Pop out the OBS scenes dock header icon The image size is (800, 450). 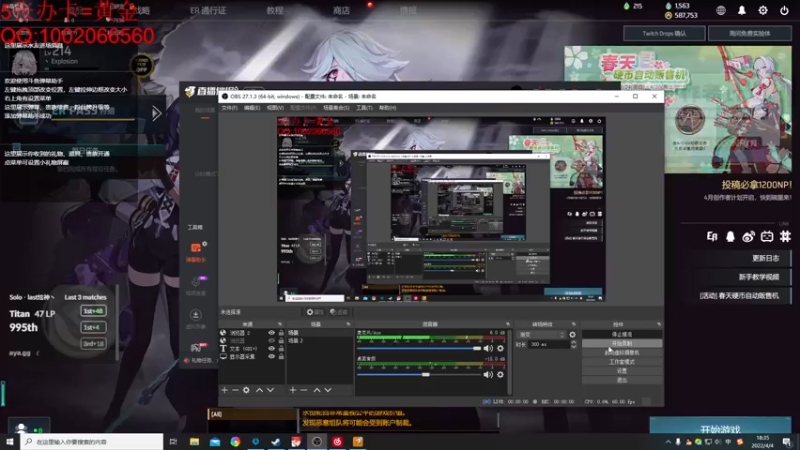(348, 324)
